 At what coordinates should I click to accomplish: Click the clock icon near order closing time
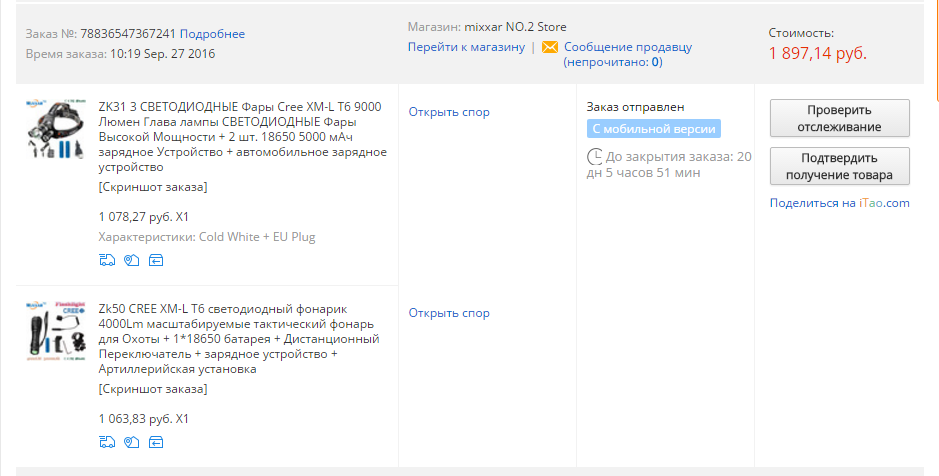(x=595, y=157)
